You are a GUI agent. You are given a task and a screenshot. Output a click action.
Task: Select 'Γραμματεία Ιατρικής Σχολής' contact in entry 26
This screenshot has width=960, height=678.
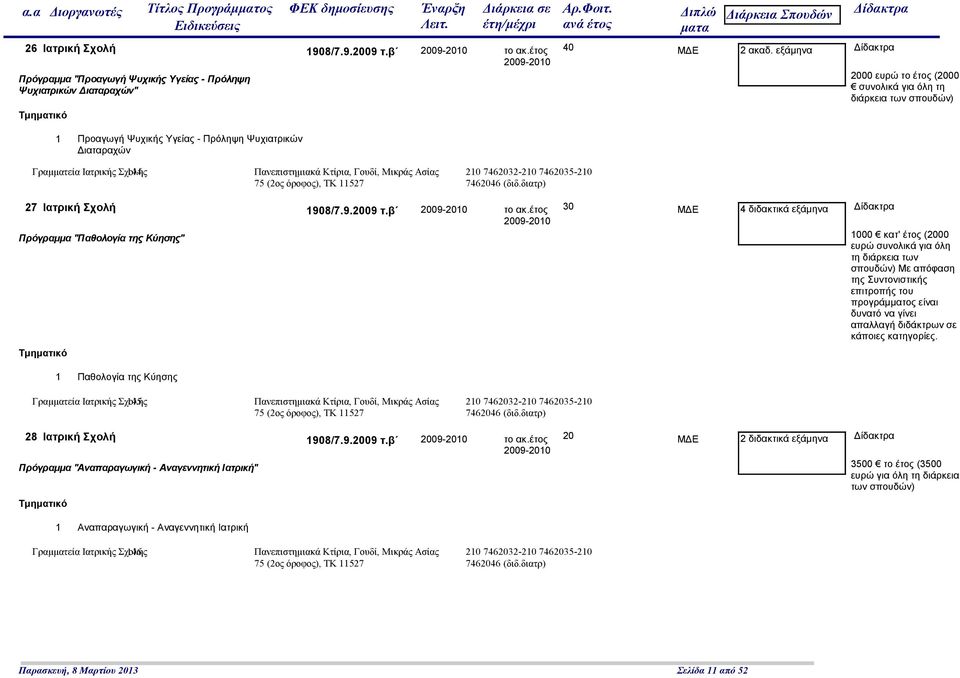pos(89,172)
